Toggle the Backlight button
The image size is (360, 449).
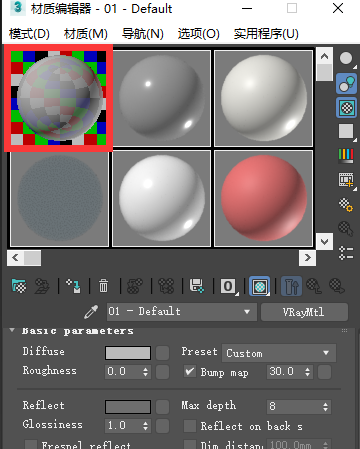pyautogui.click(x=347, y=83)
